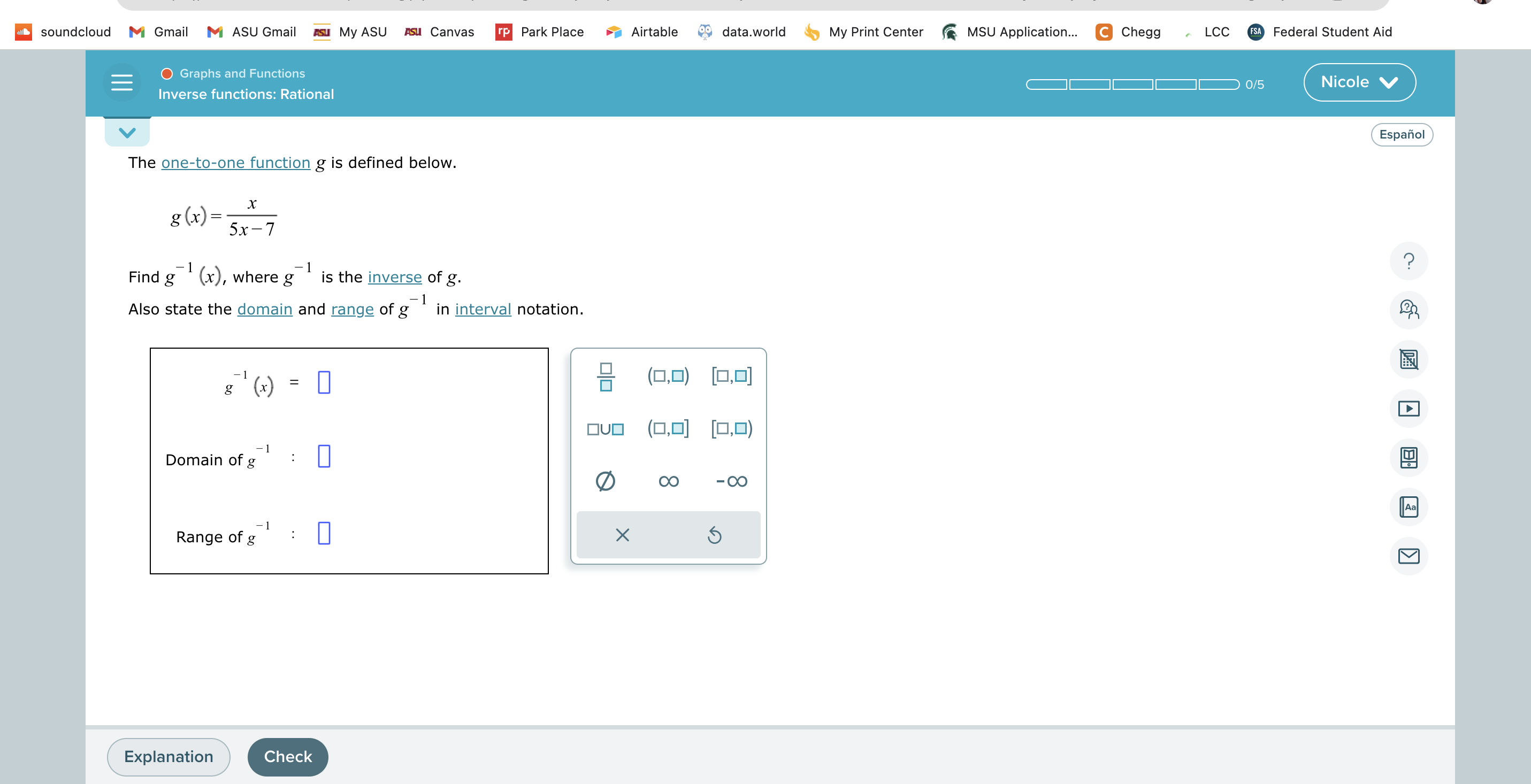Open the hamburger navigation menu
This screenshot has width=1531, height=784.
coord(121,82)
